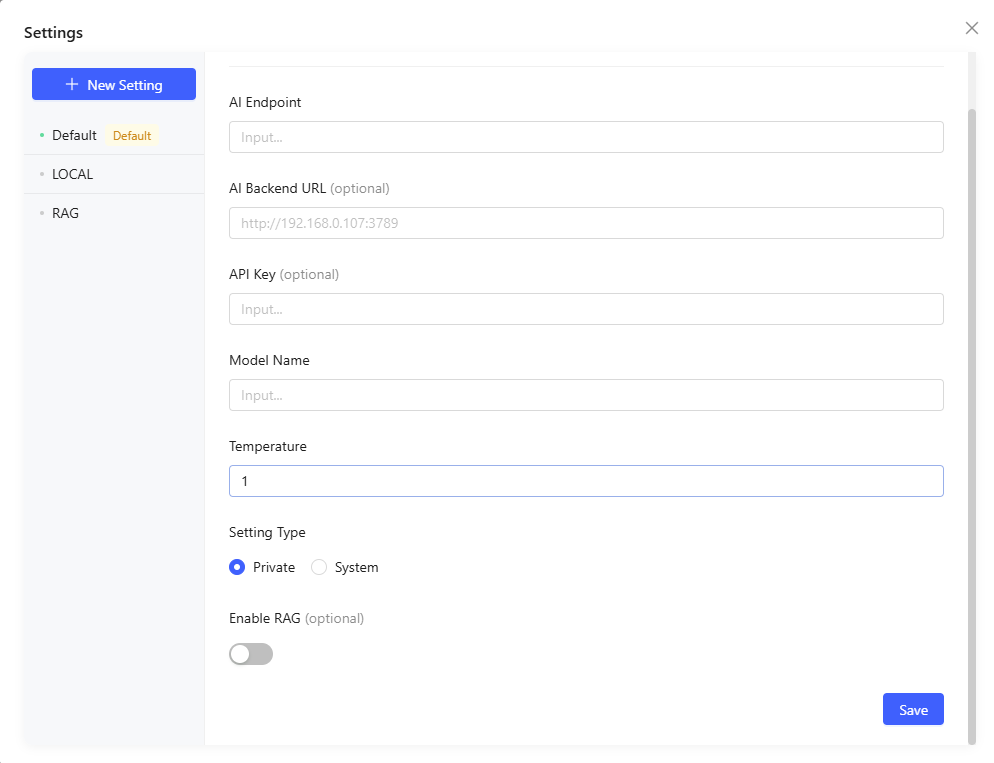The width and height of the screenshot is (994, 763).
Task: Open the Default setting profile
Action: click(74, 135)
